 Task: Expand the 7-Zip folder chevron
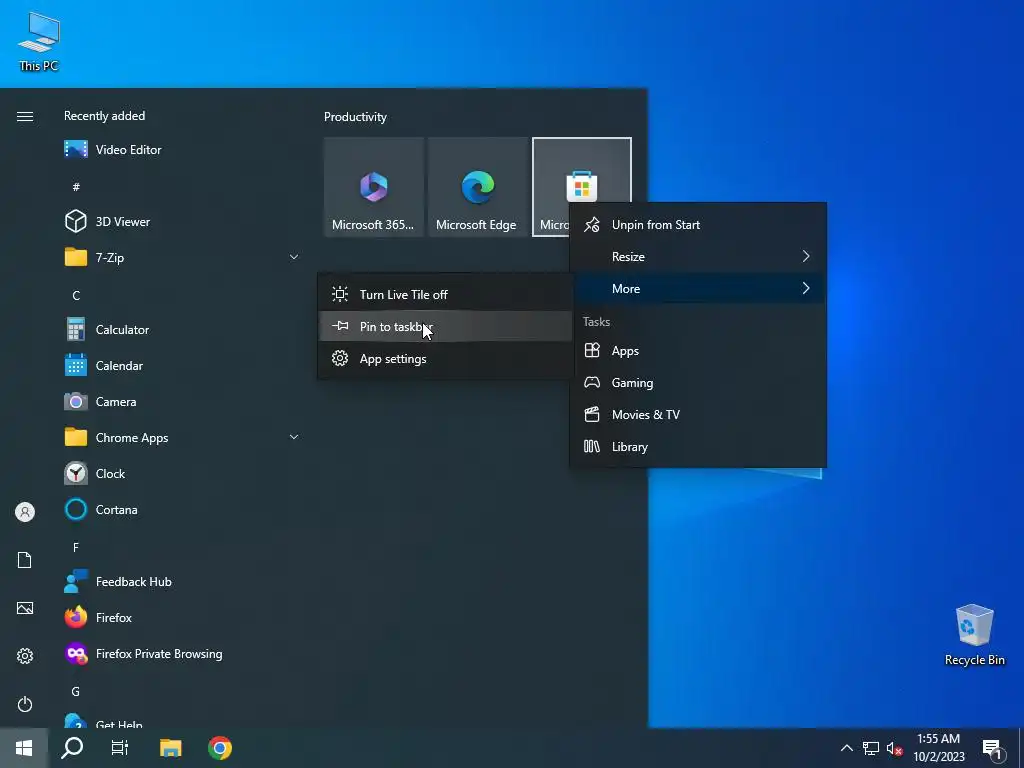(x=294, y=257)
